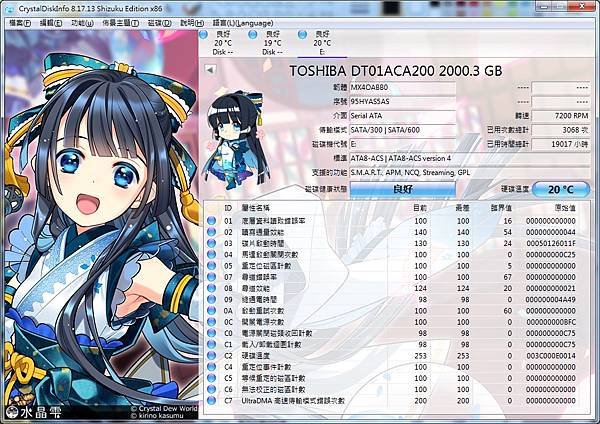The height and width of the screenshot is (424, 600).
Task: Open the 佈景主題(T) menu
Action: (x=121, y=23)
